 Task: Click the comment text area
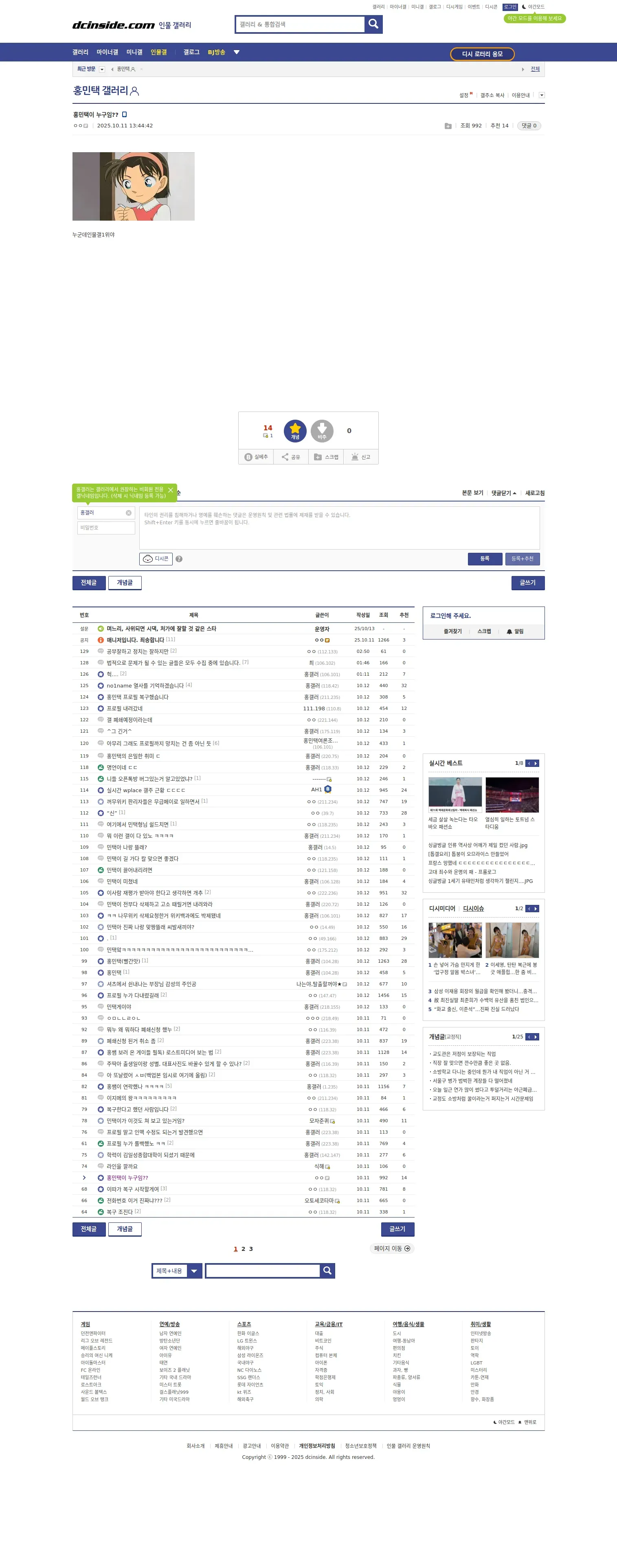click(x=339, y=528)
